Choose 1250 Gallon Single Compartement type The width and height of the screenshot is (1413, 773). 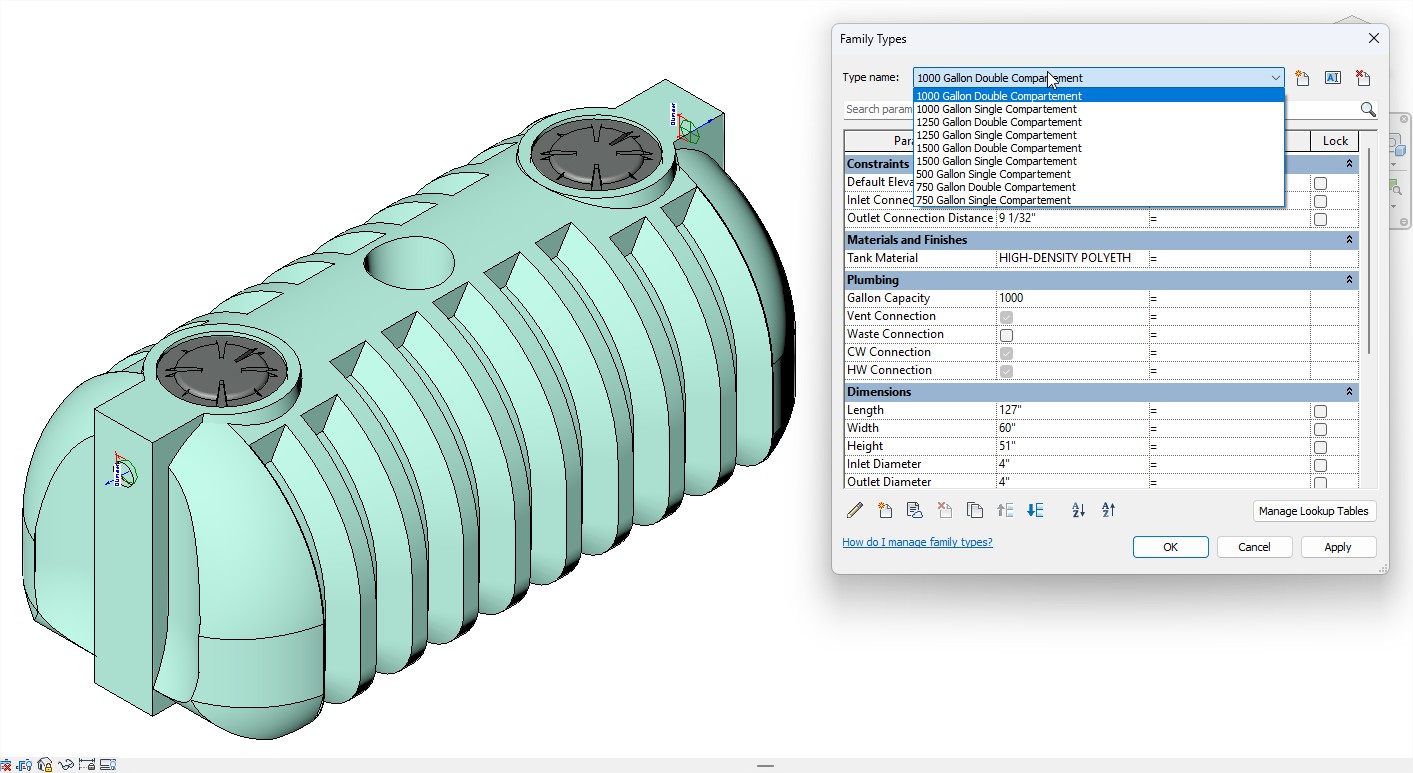(1098, 135)
